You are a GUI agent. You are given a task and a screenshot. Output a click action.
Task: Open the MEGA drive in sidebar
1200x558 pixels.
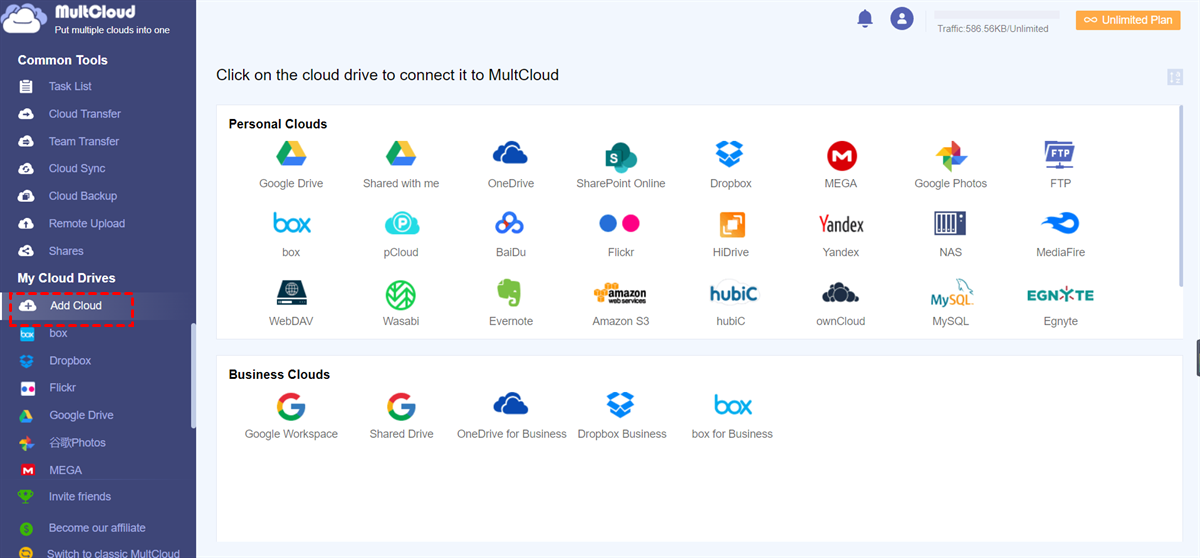click(x=65, y=470)
